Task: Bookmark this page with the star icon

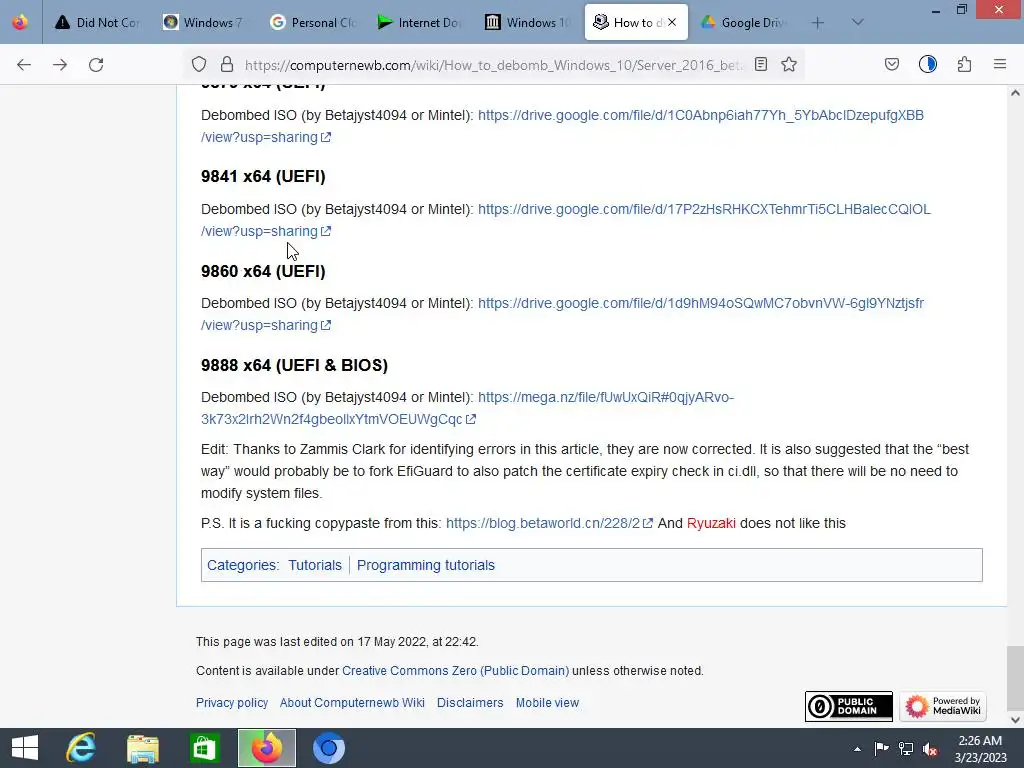Action: point(789,64)
